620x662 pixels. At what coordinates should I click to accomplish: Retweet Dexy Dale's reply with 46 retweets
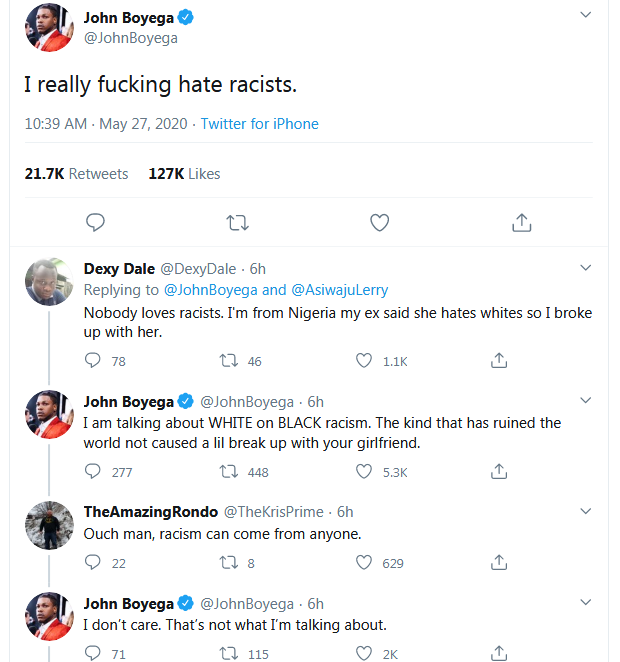click(227, 361)
